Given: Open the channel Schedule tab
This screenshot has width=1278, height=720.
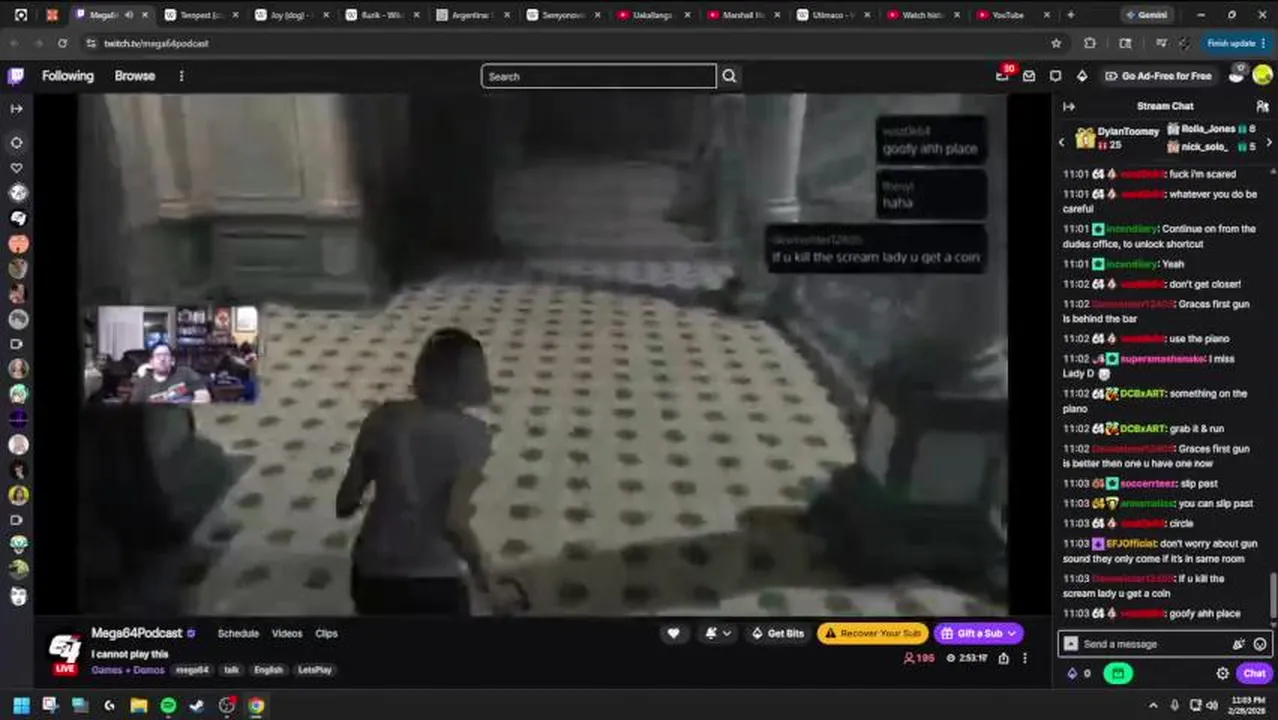Looking at the screenshot, I should pos(238,633).
